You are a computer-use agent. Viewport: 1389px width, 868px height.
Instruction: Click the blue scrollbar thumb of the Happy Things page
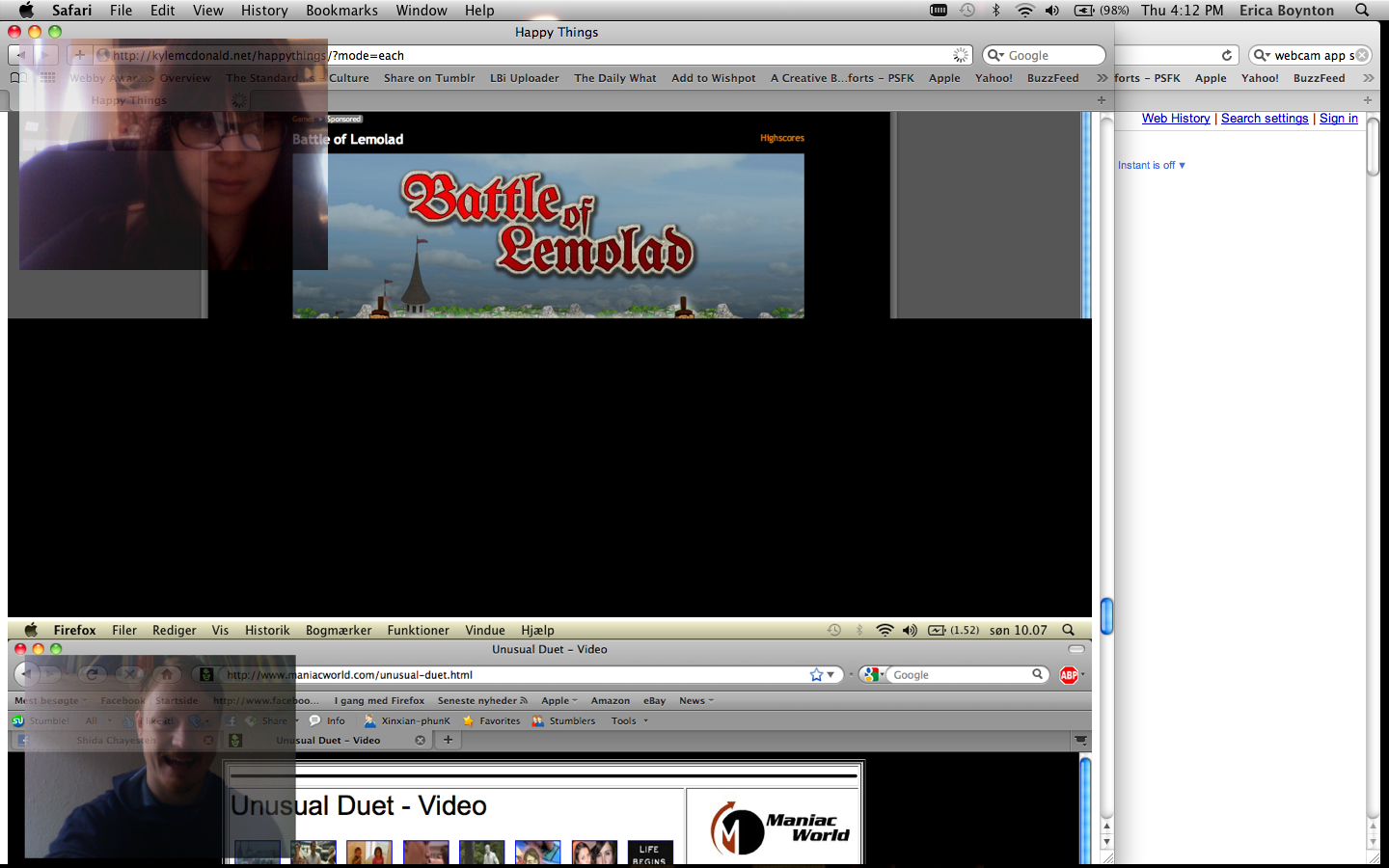pyautogui.click(x=1106, y=615)
